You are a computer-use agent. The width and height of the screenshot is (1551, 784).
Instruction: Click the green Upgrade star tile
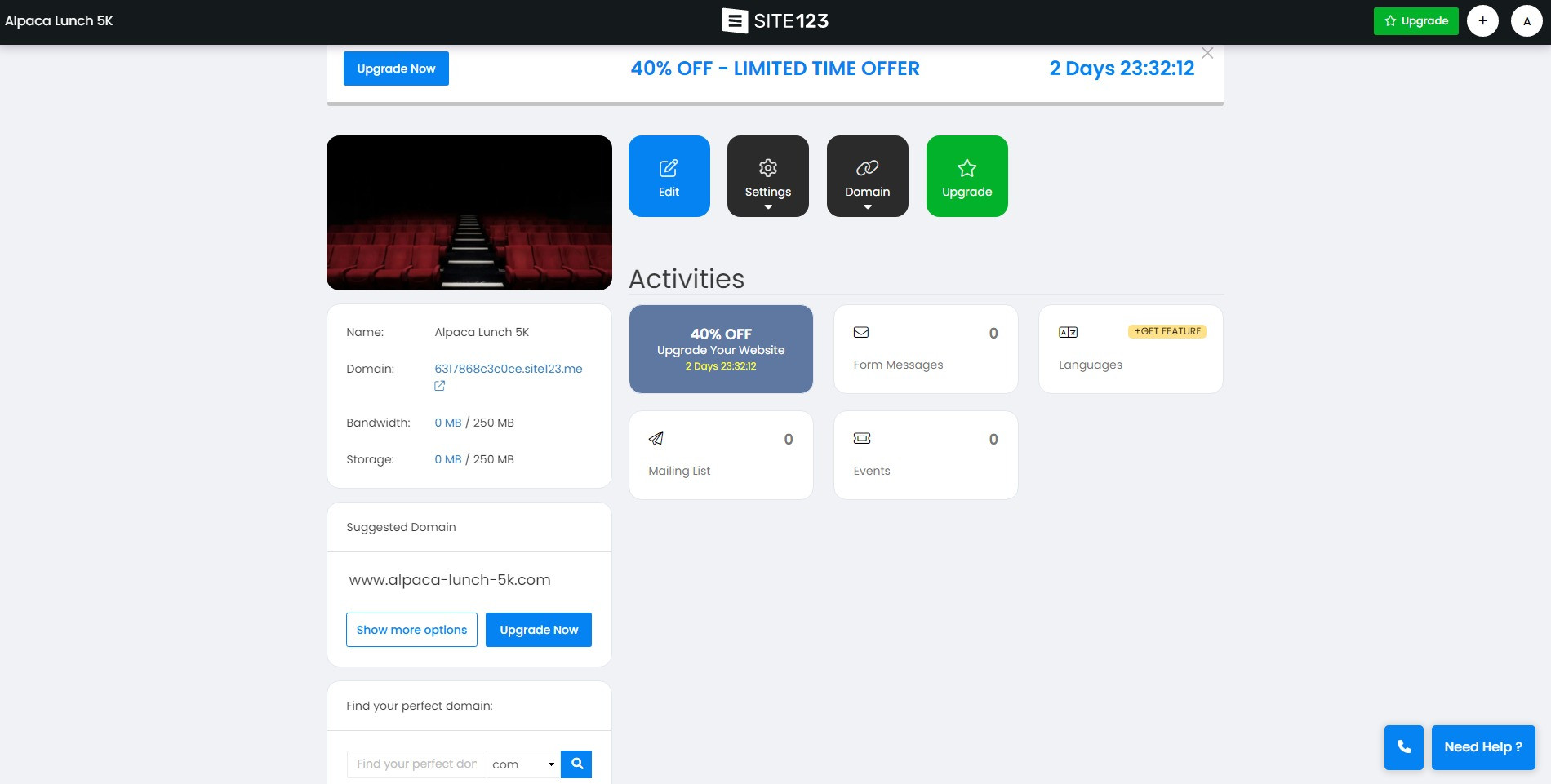[x=967, y=176]
